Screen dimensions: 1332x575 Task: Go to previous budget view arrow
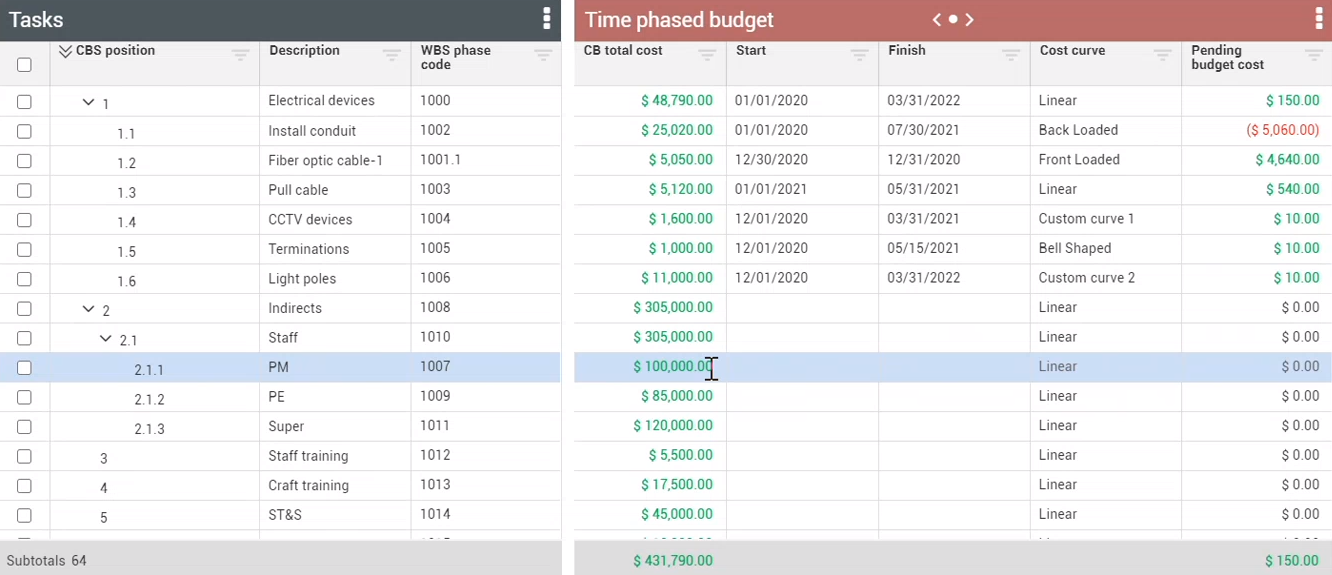point(937,19)
